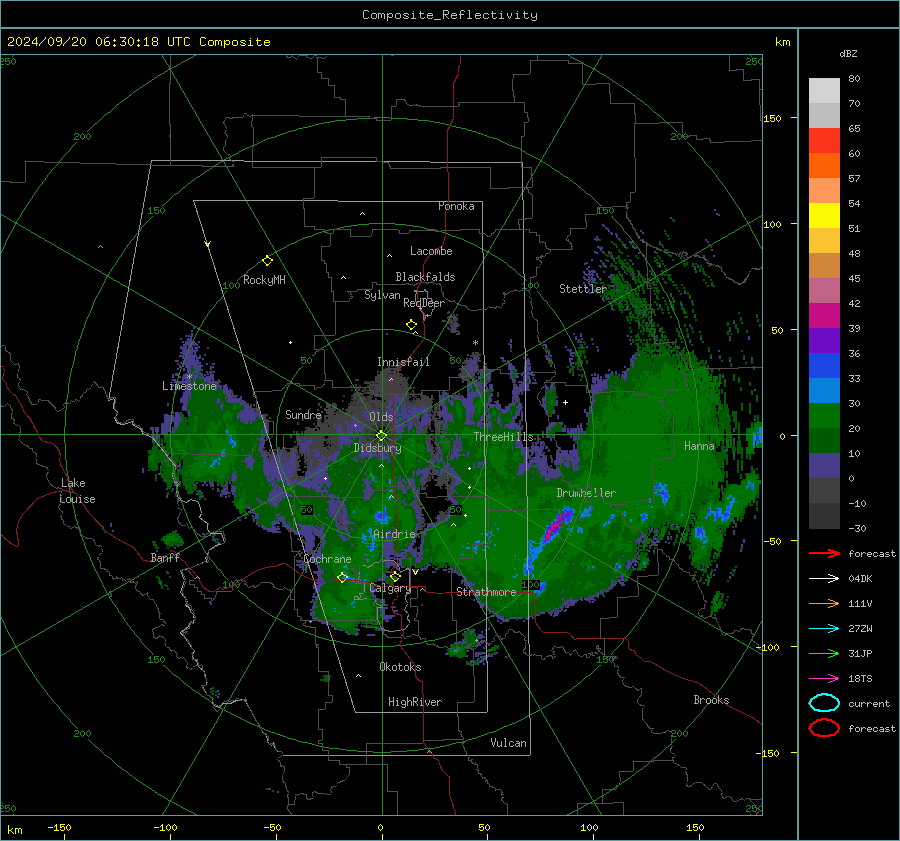Click the Drumheller city label
This screenshot has height=841, width=900.
point(586,493)
